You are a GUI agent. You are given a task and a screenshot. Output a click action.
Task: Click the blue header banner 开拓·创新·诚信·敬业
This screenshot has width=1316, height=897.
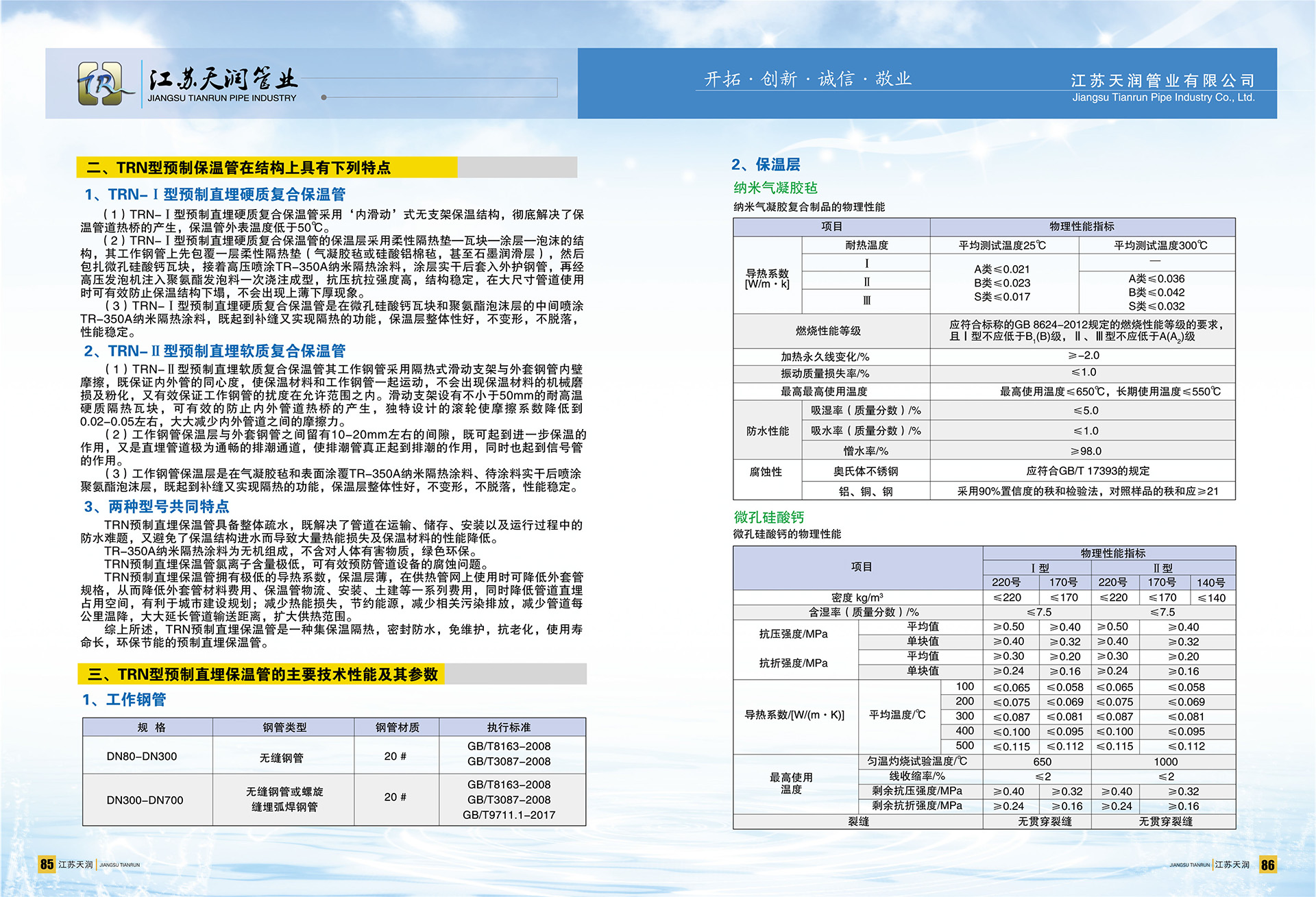(x=807, y=79)
